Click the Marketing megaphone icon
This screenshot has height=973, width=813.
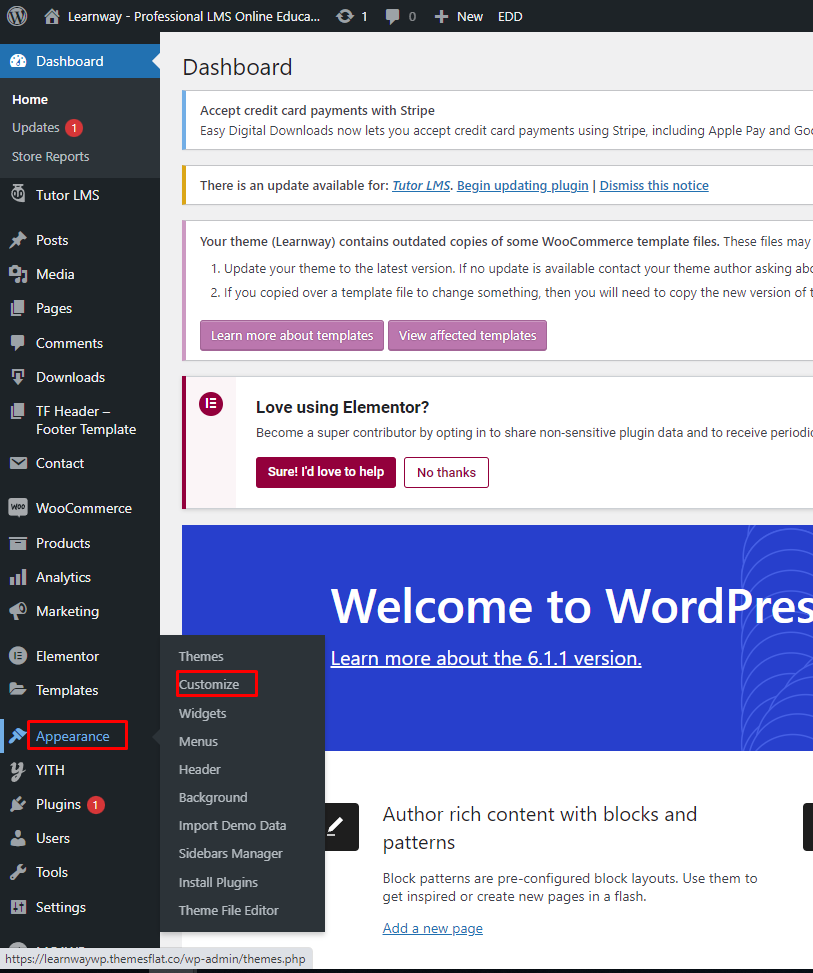(x=18, y=611)
